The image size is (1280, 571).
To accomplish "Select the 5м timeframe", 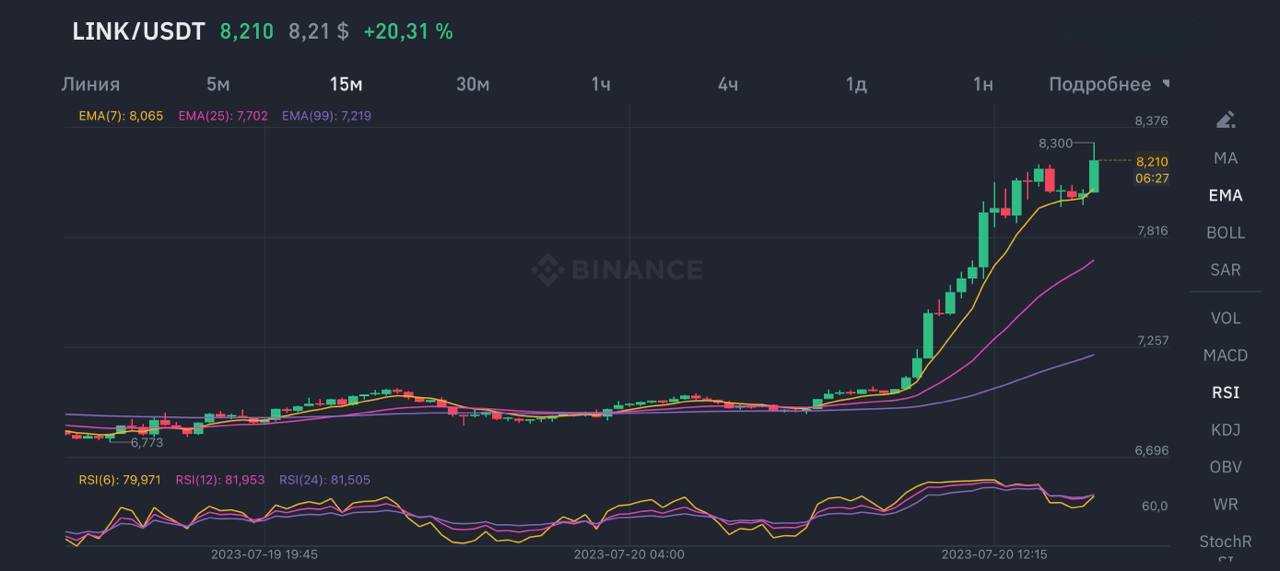I will point(218,84).
